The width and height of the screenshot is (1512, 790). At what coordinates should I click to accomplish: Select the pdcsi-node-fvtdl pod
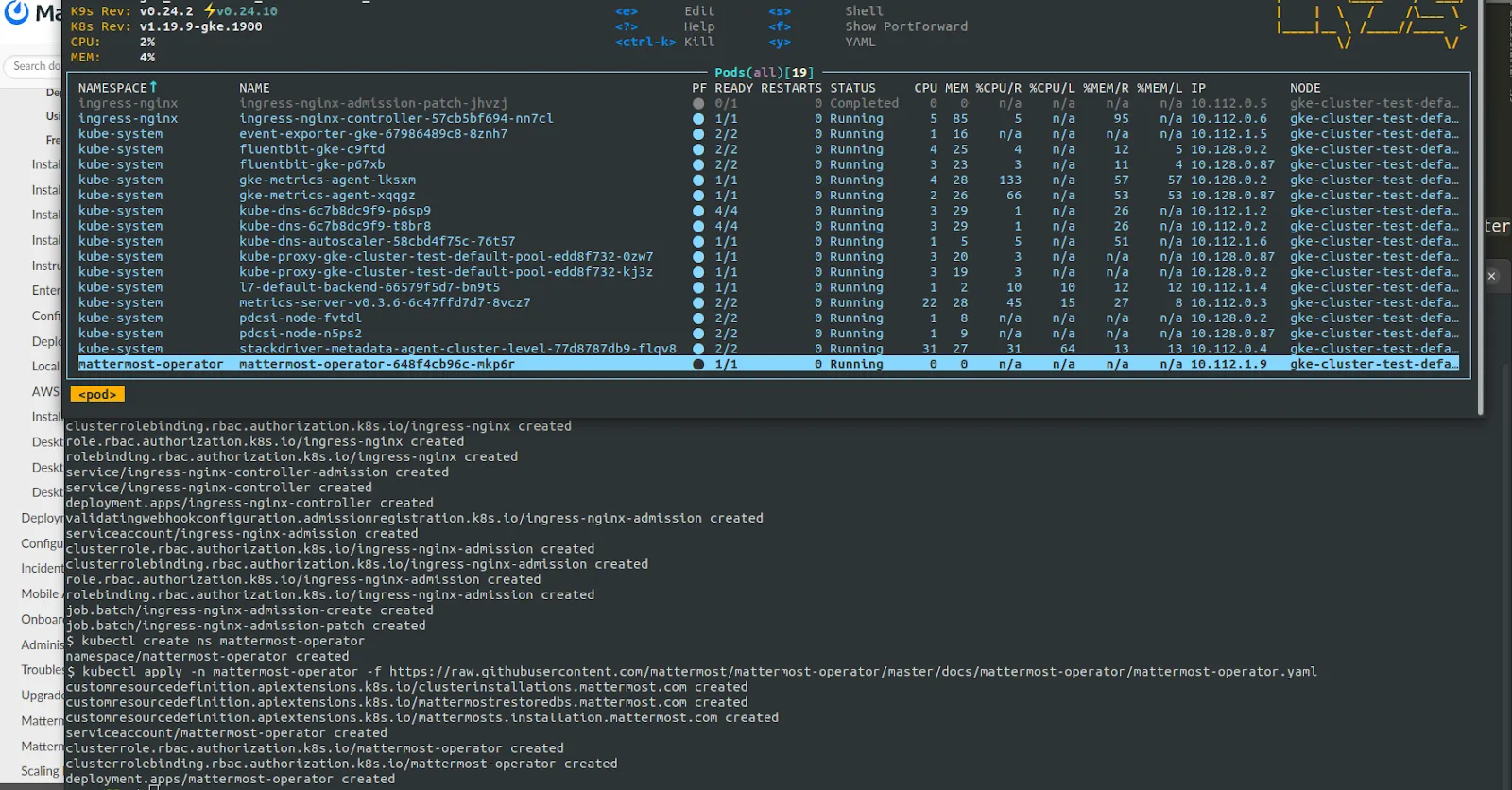click(x=301, y=318)
